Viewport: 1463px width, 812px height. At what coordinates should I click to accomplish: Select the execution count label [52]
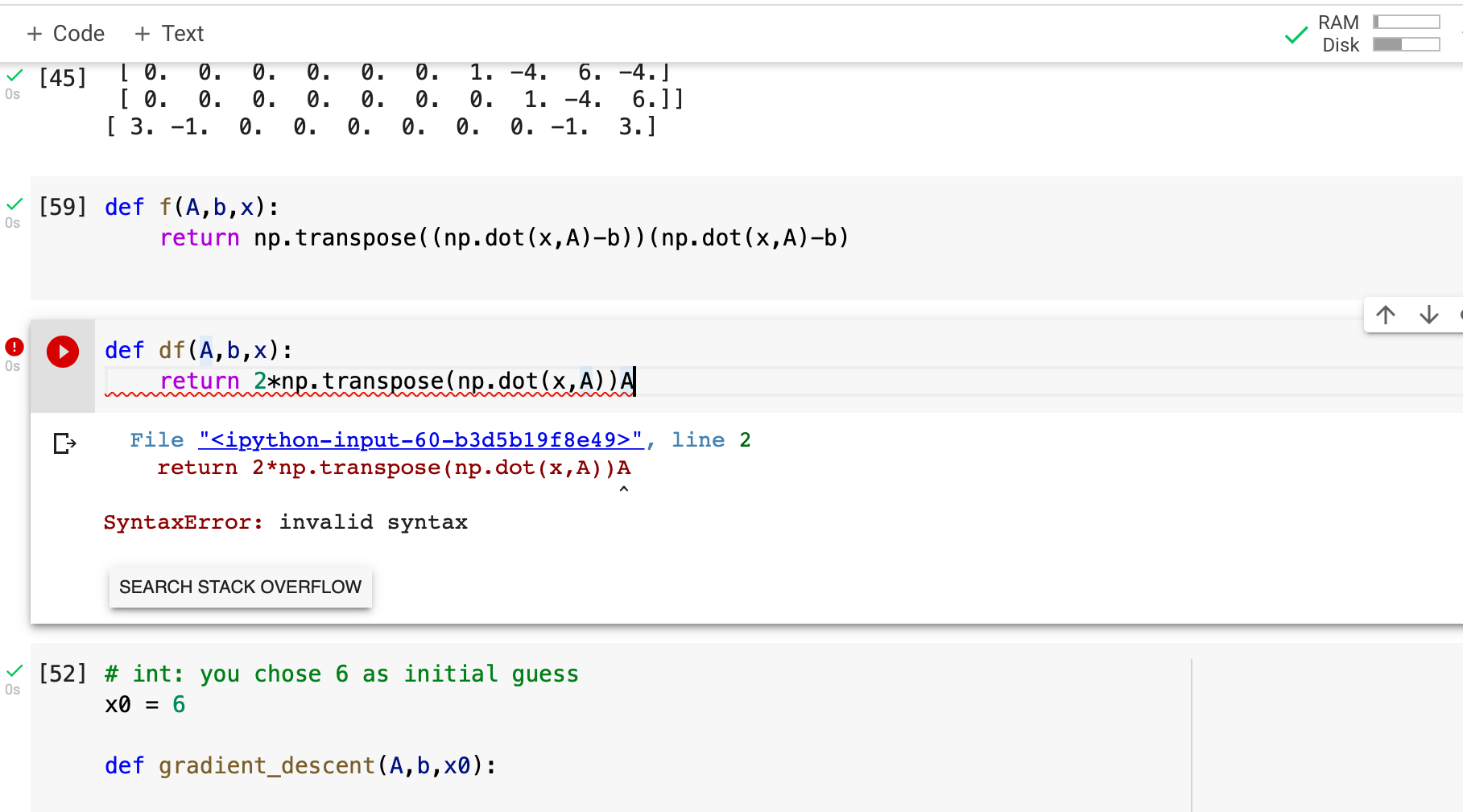63,674
